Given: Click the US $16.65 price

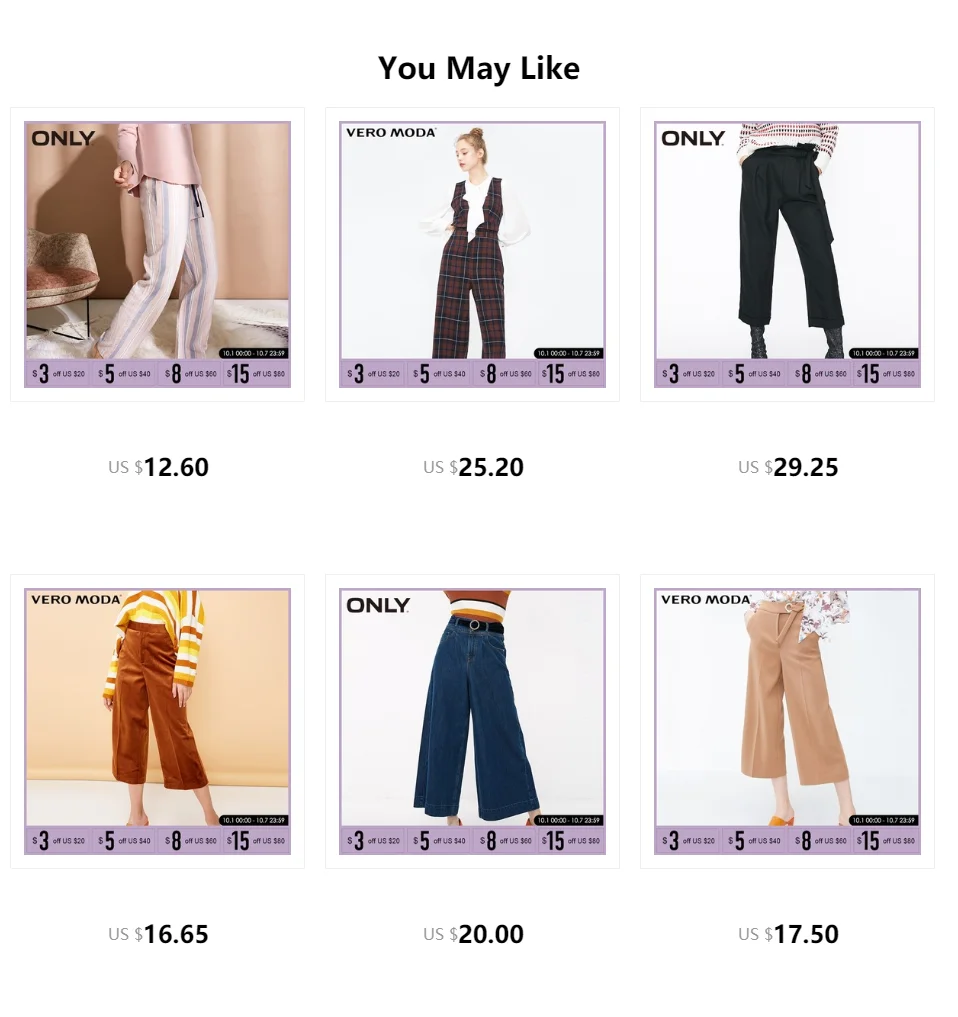Looking at the screenshot, I should (x=158, y=934).
